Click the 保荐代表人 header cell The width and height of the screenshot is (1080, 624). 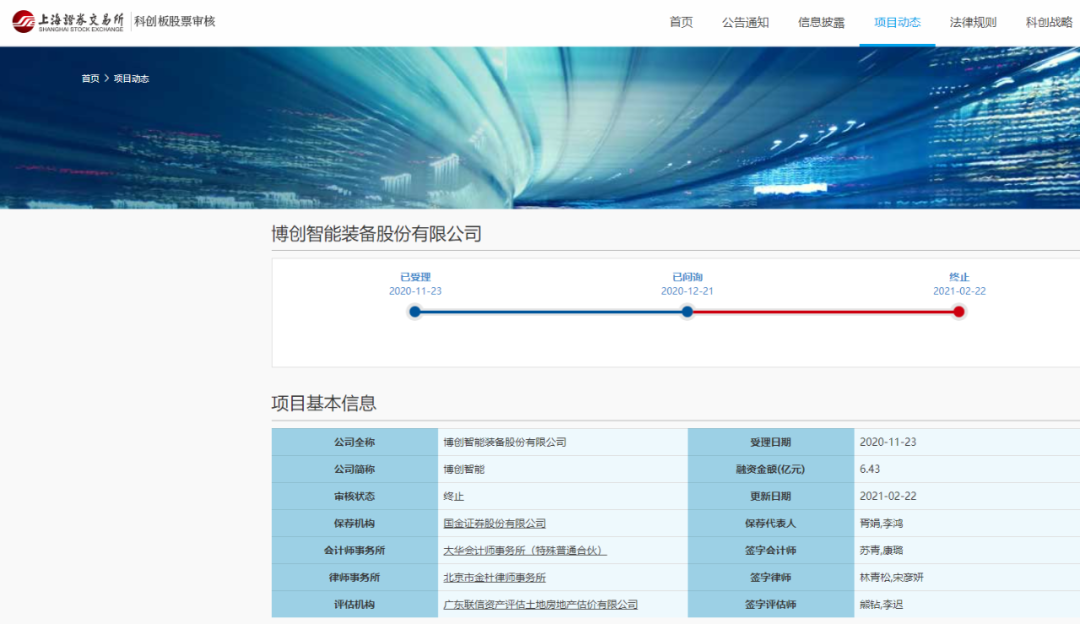click(x=771, y=523)
